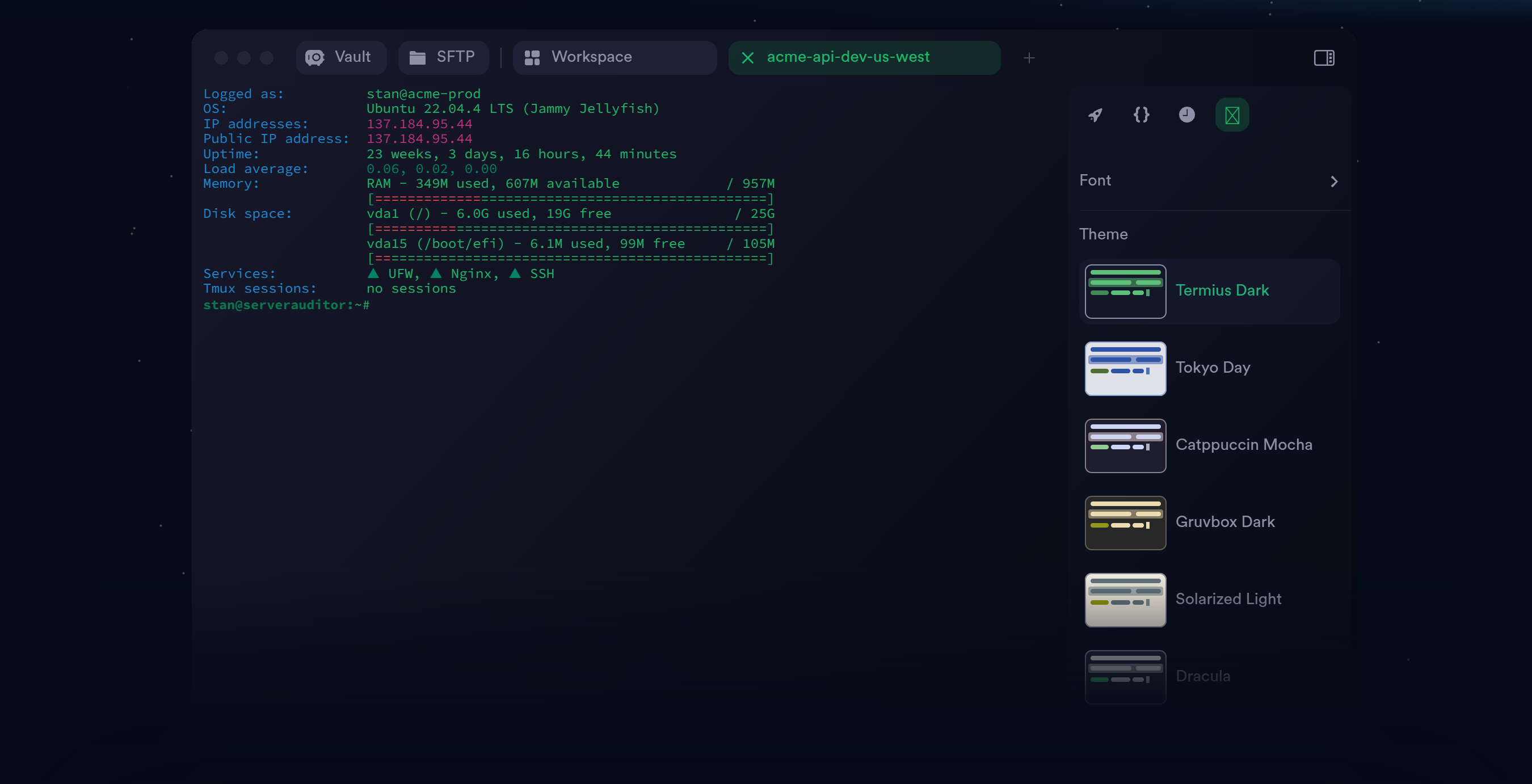Open the SFTP tab
Screen dimensions: 1532x784
tap(443, 57)
